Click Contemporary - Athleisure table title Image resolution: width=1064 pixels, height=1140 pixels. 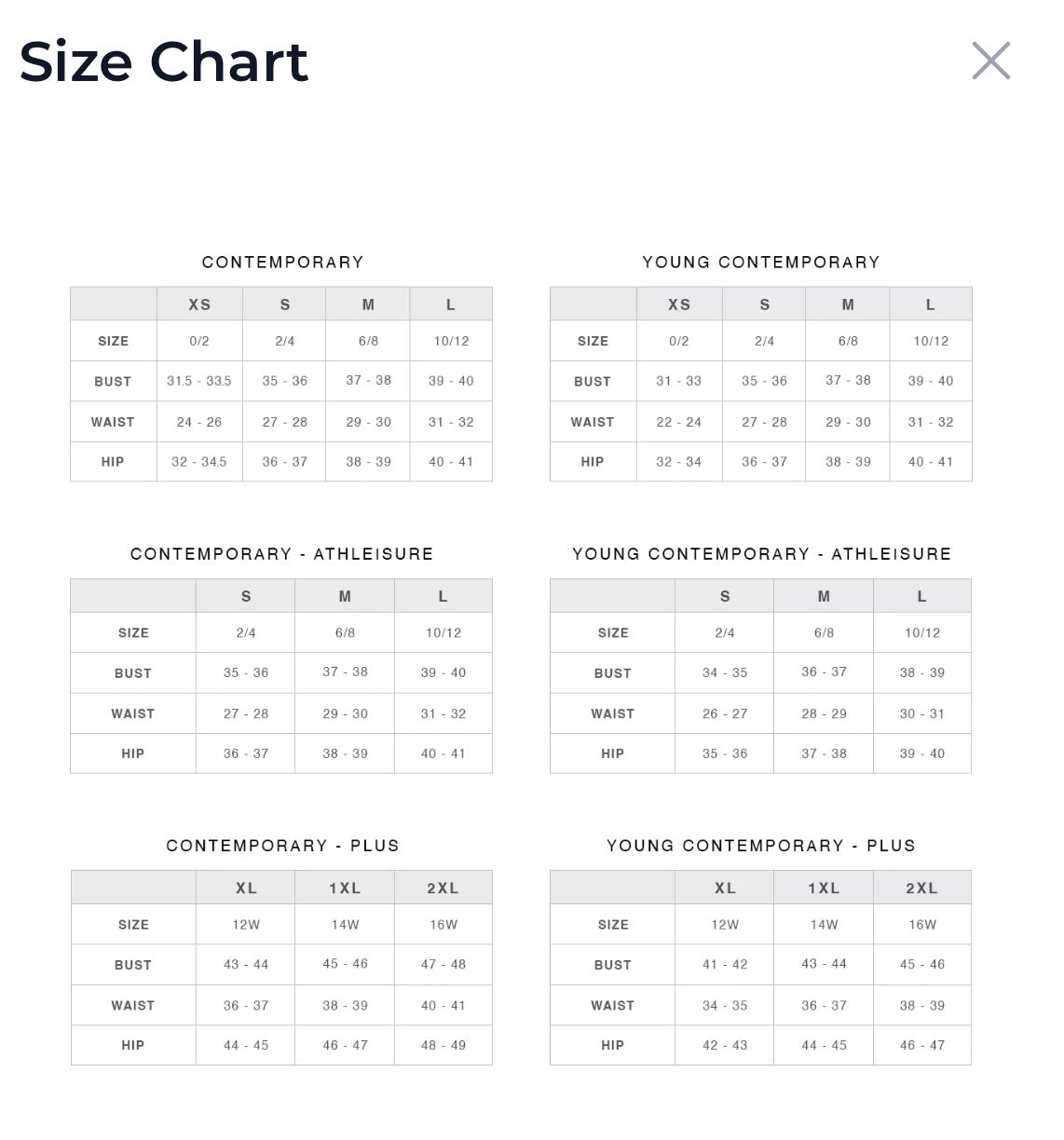point(282,554)
